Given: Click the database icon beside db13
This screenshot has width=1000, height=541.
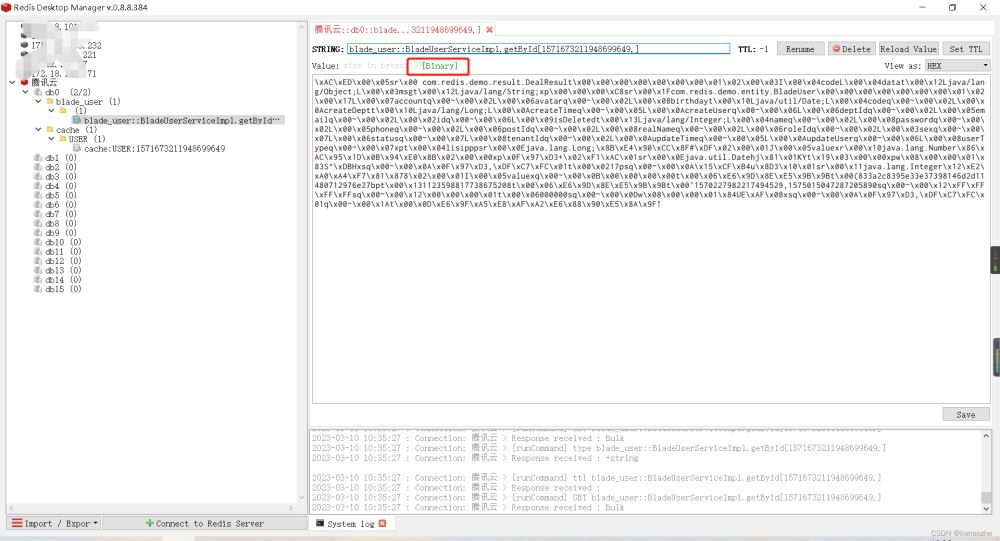Looking at the screenshot, I should [38, 270].
